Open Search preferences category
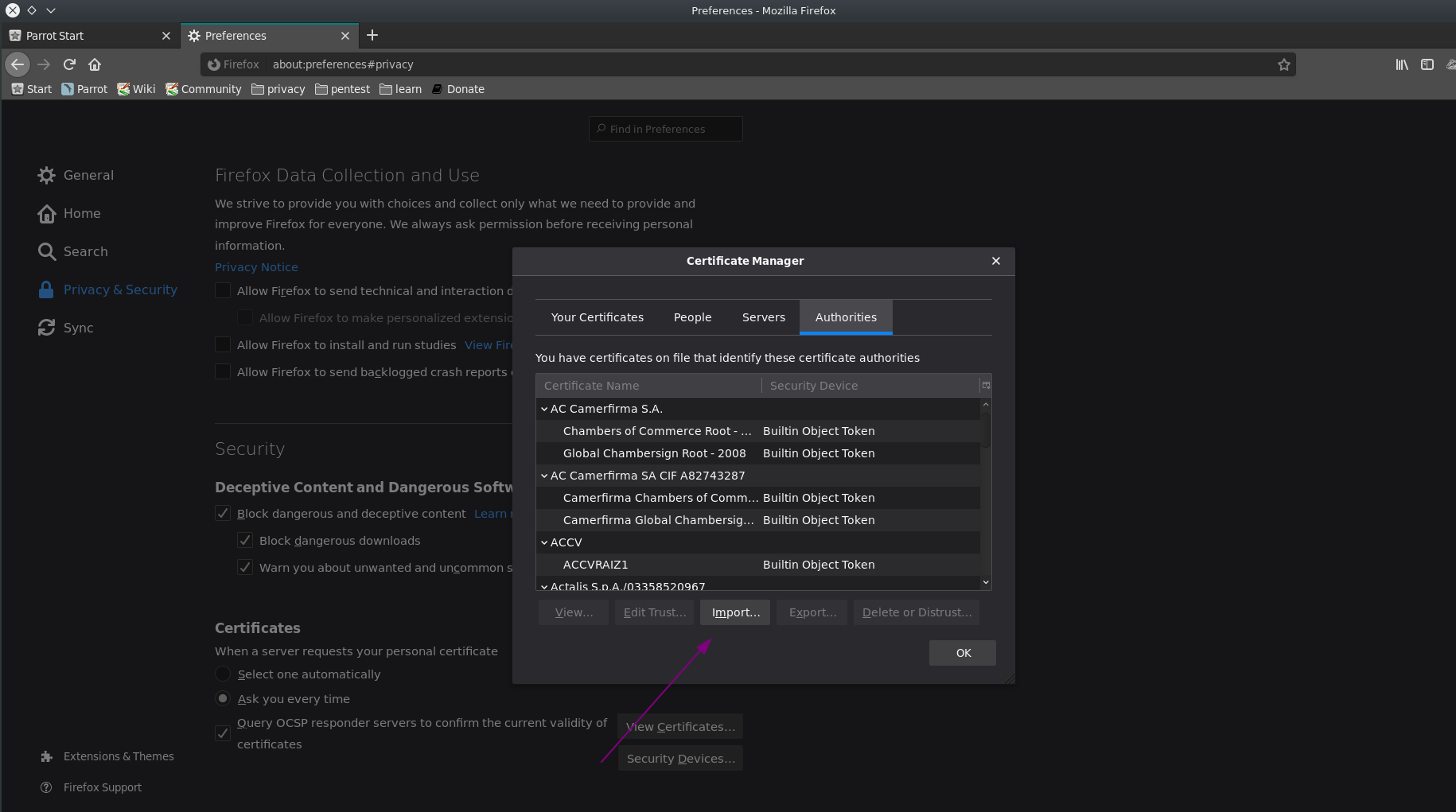 (72, 251)
